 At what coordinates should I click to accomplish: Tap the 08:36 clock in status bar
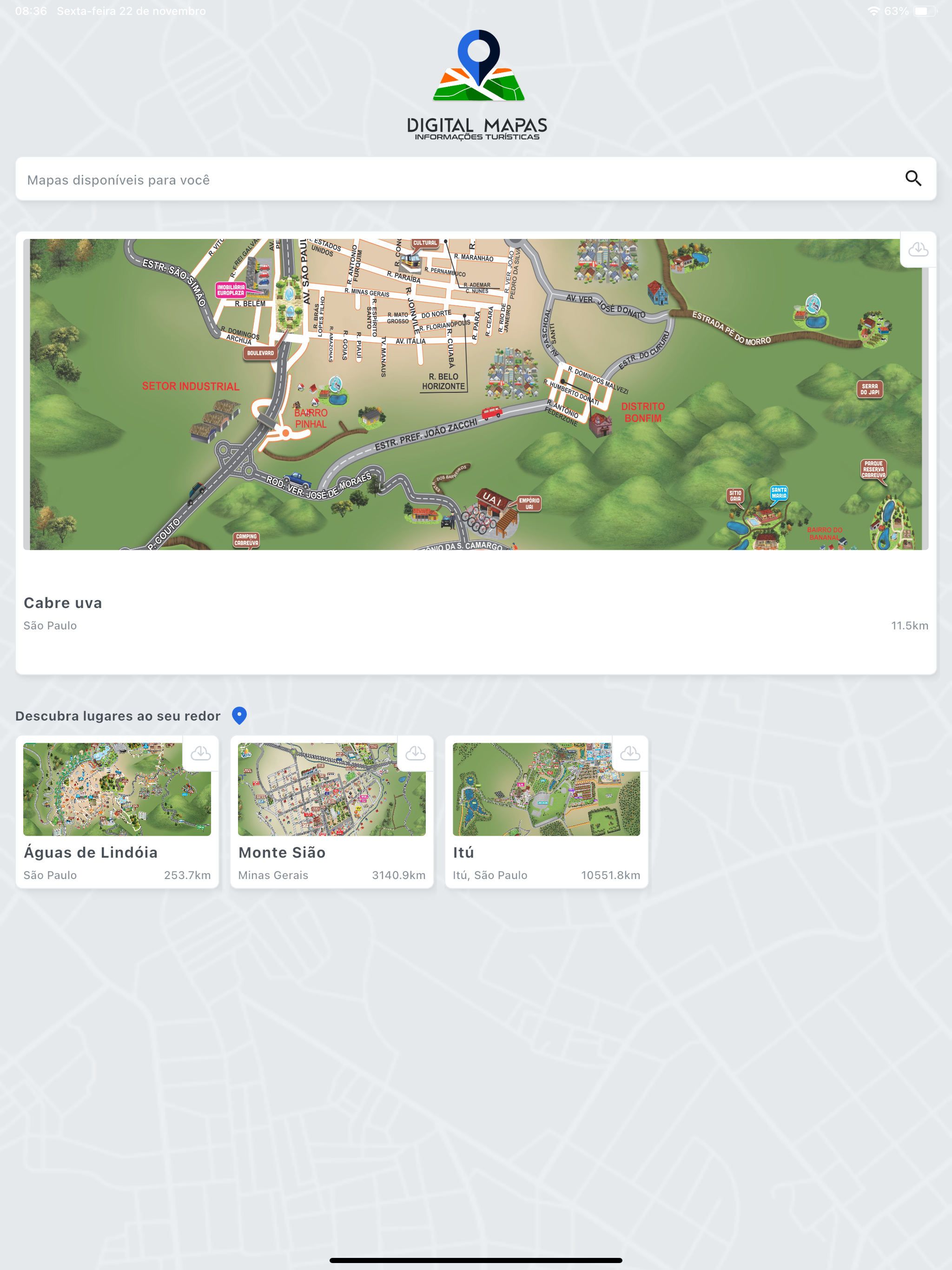click(x=31, y=11)
